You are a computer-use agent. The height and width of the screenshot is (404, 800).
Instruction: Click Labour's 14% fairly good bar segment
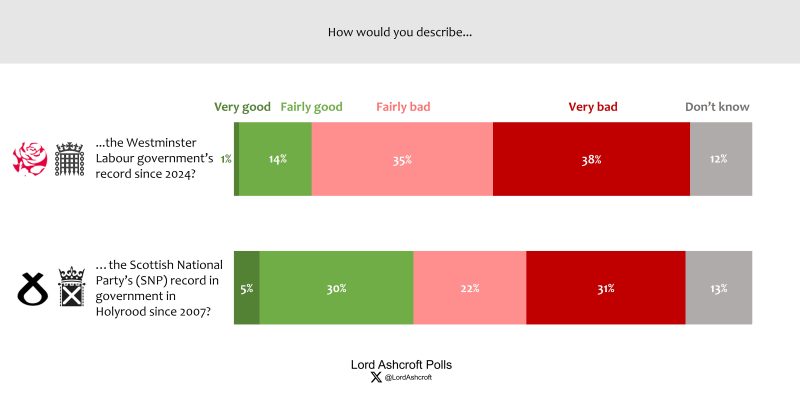276,159
